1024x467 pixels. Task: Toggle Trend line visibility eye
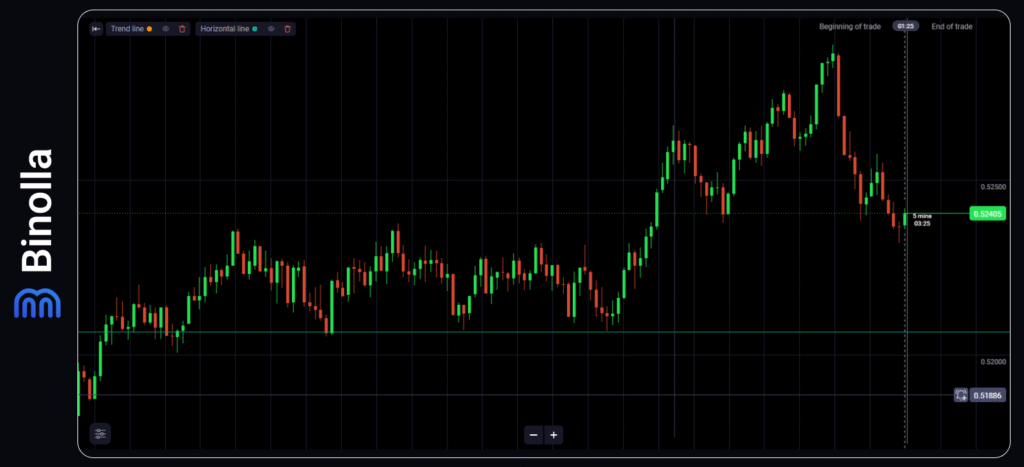pos(165,29)
